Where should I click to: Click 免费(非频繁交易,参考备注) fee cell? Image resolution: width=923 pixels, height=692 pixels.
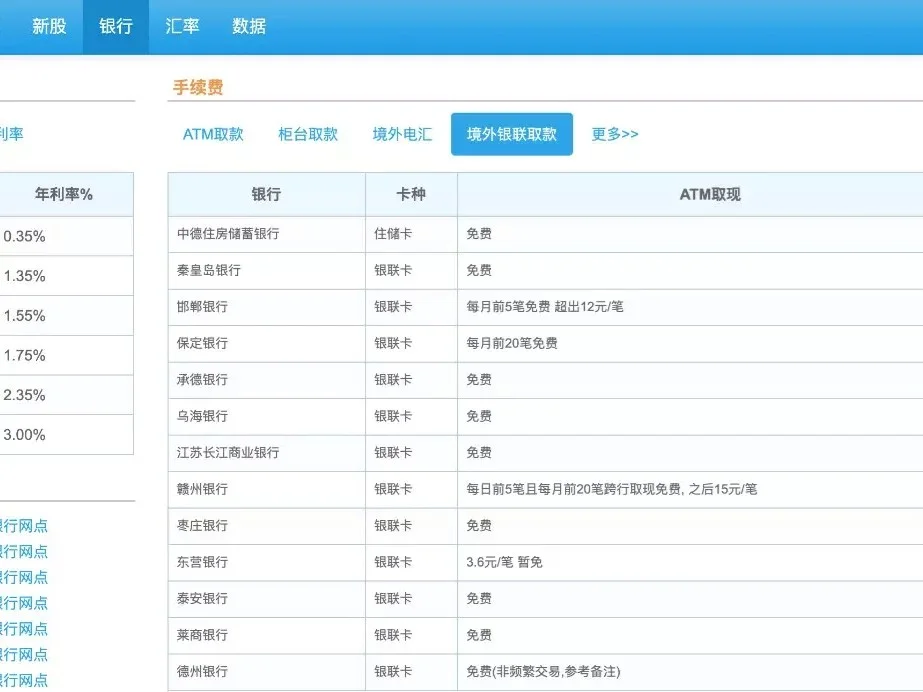point(543,671)
